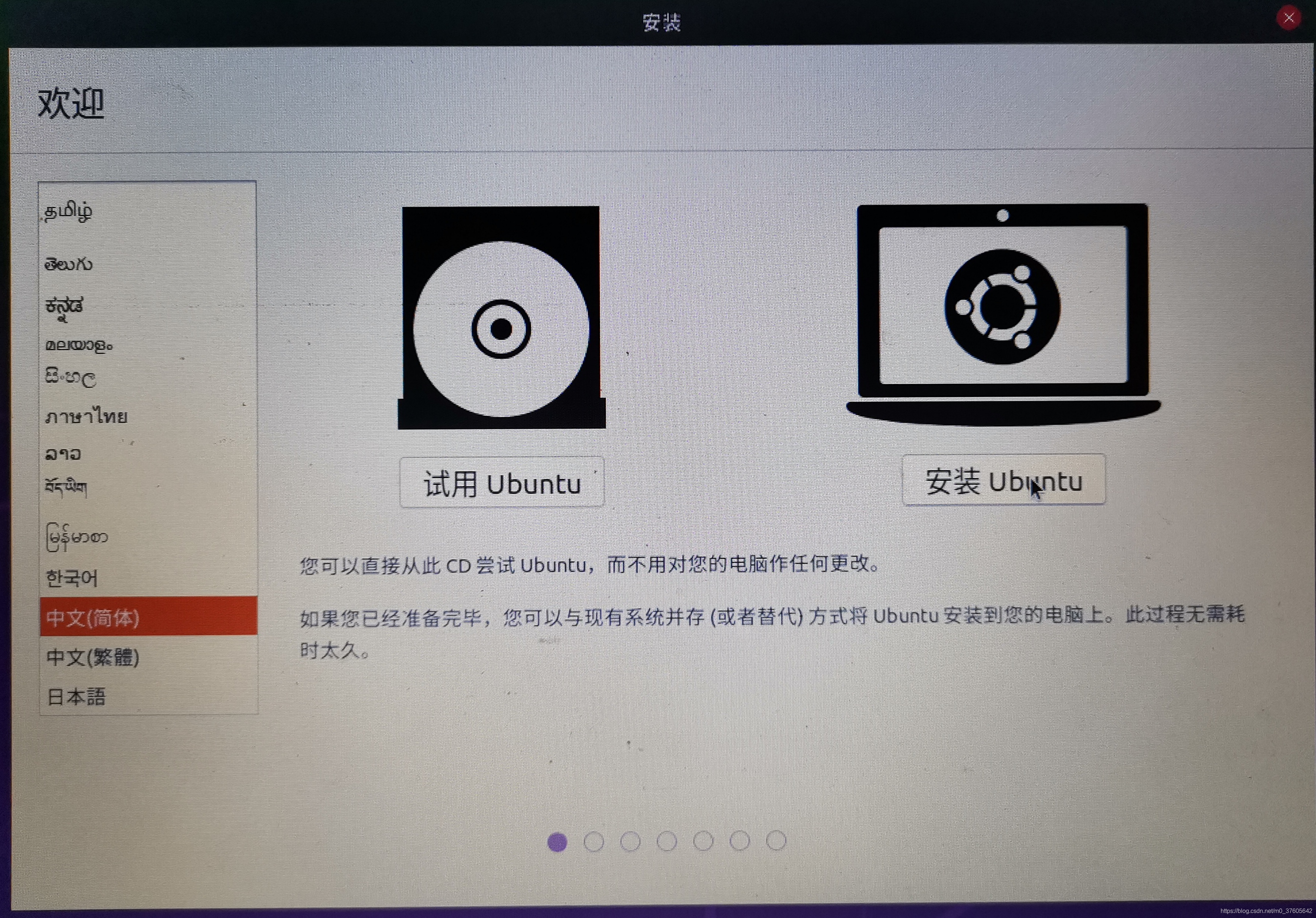
Task: Select සිංහල (Sinhala) in the language list
Action: [x=148, y=377]
